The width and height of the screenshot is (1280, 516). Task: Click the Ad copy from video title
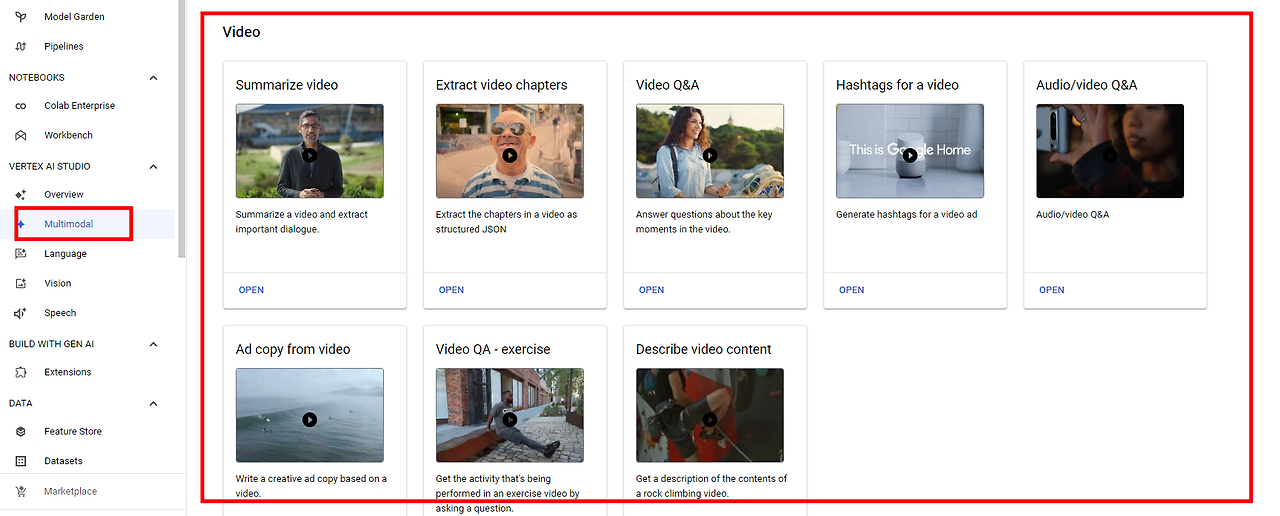(293, 349)
